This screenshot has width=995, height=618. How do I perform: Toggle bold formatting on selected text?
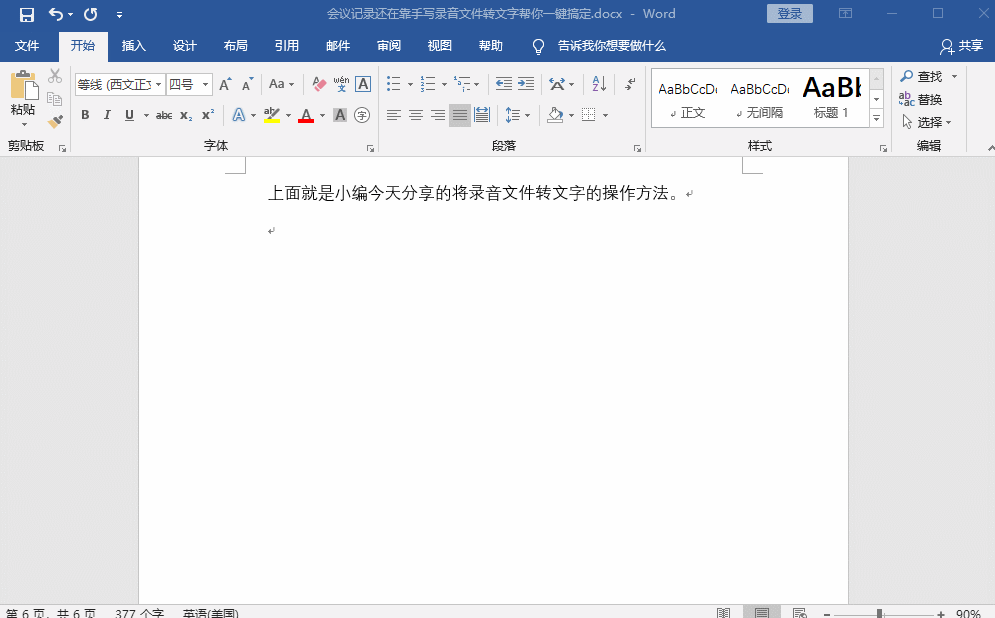coord(85,114)
